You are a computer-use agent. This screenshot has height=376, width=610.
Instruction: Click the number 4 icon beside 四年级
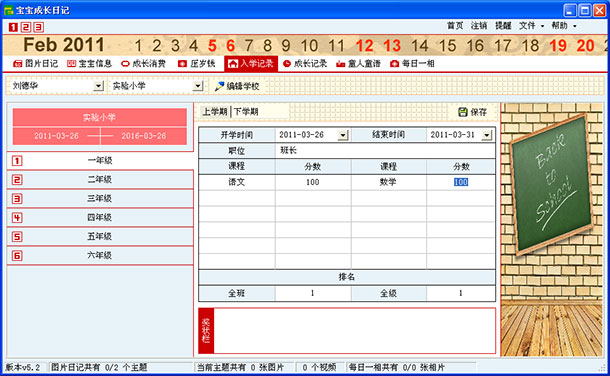coord(17,218)
